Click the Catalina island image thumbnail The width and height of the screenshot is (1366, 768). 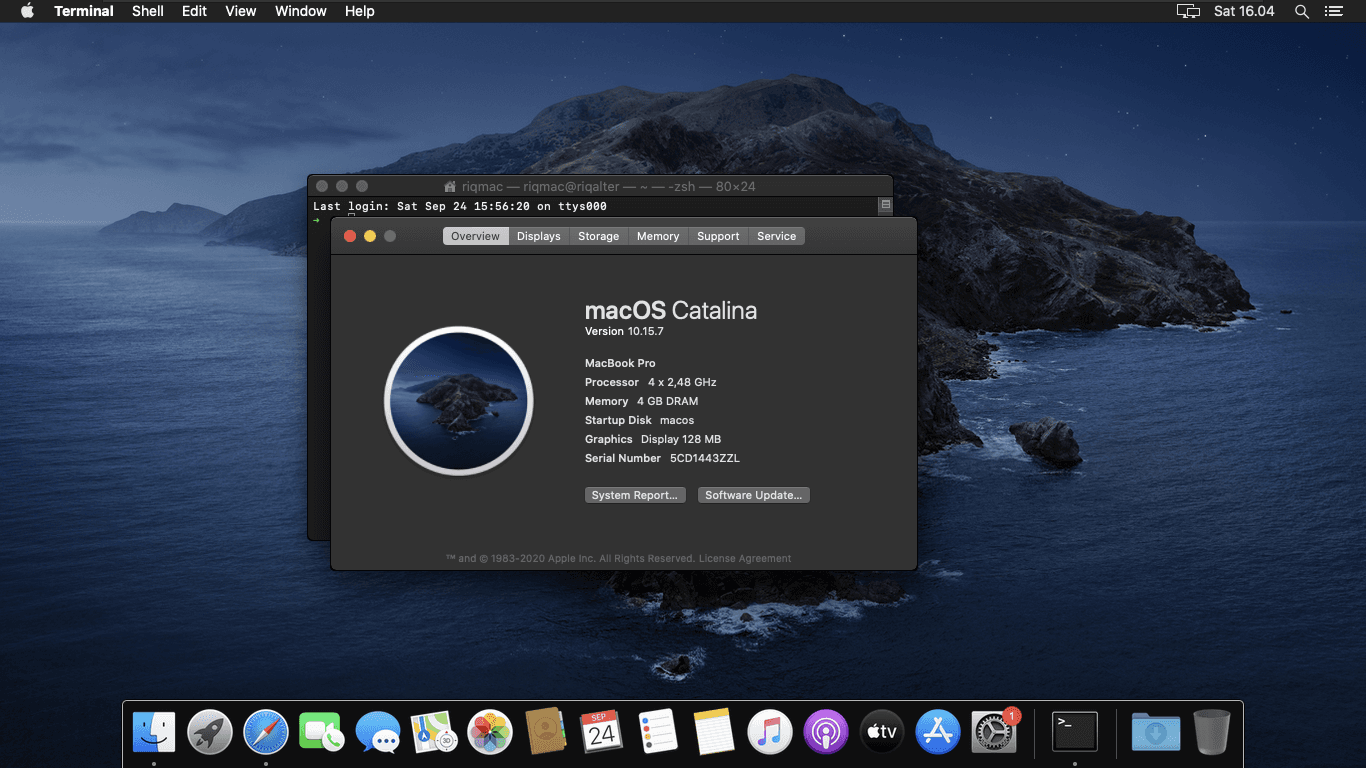pyautogui.click(x=459, y=401)
